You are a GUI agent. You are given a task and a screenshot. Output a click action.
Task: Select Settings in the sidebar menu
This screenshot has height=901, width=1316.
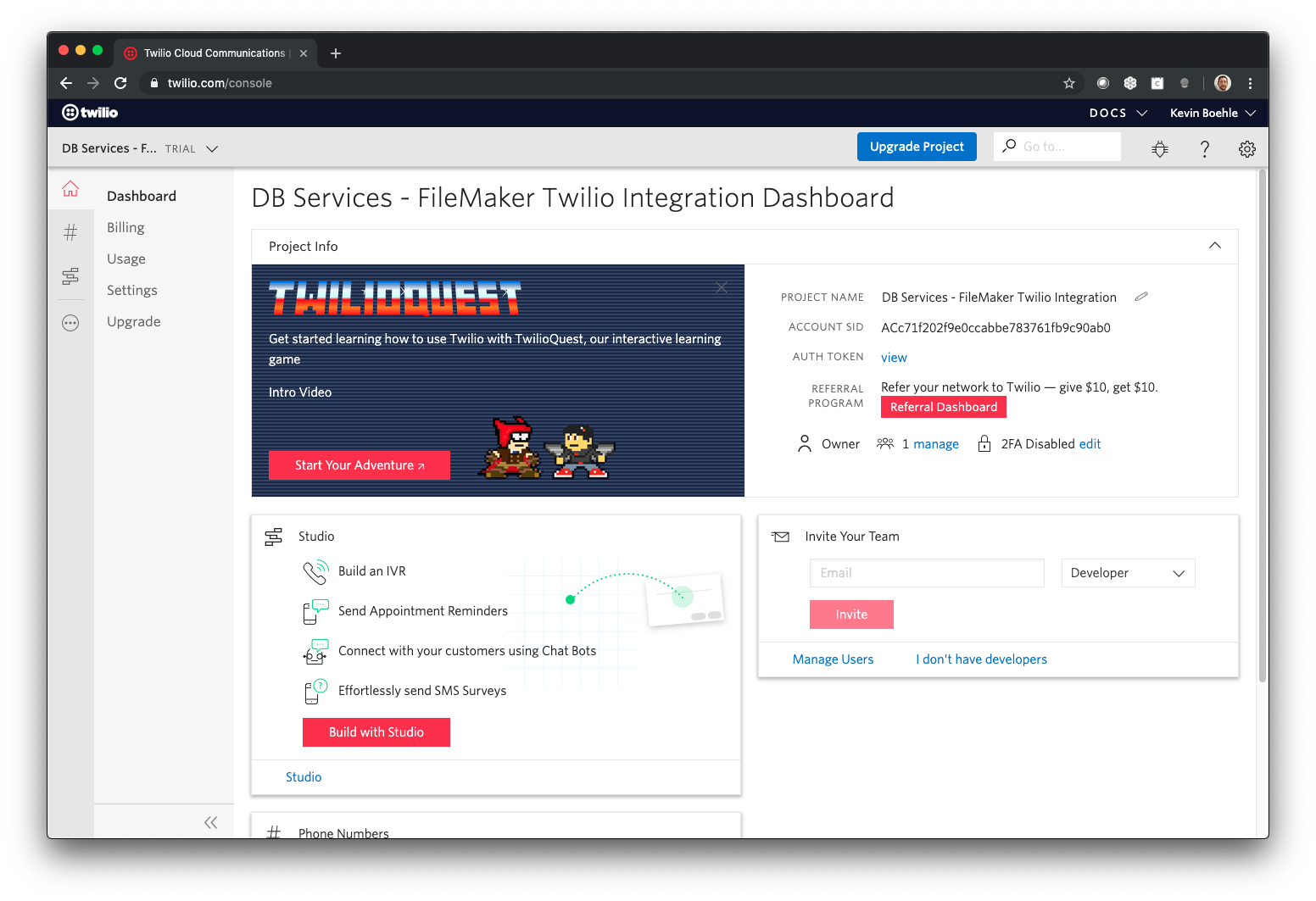pos(132,290)
